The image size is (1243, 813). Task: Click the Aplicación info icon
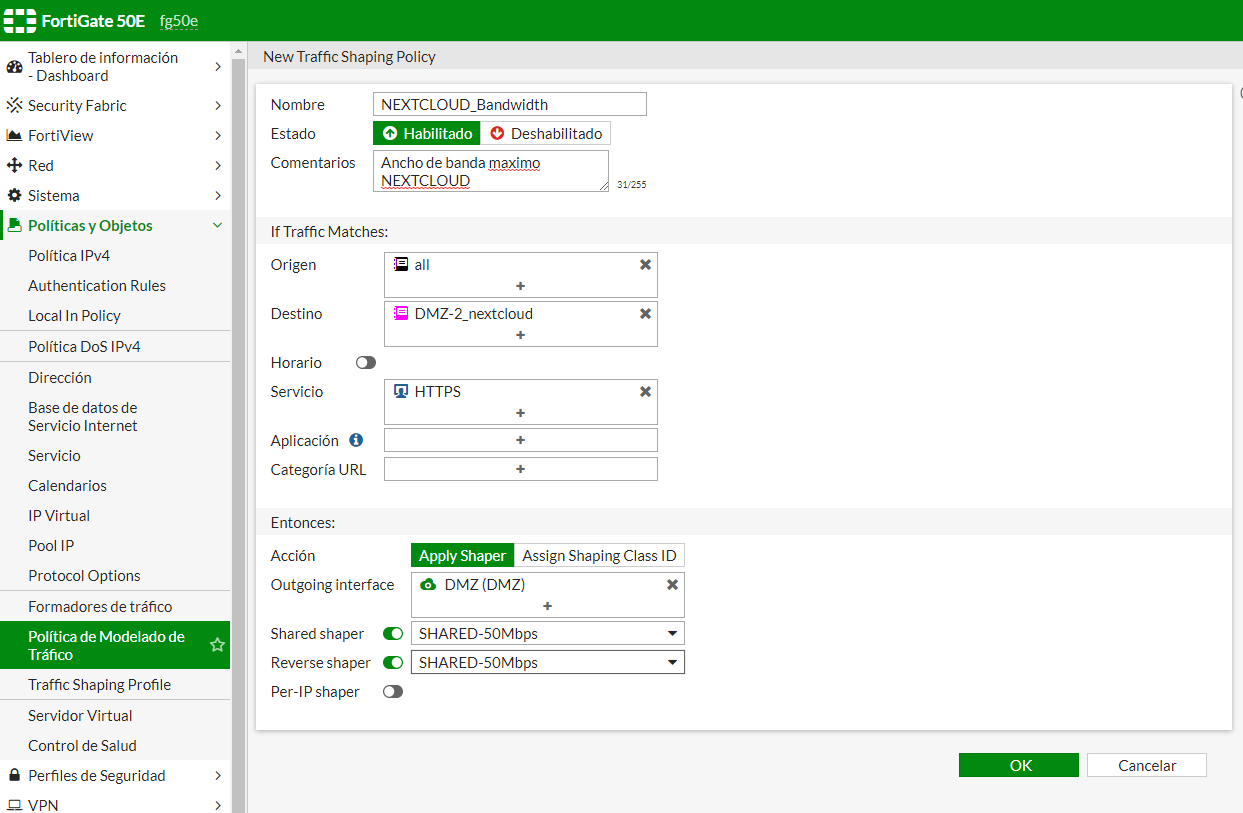[x=356, y=440]
